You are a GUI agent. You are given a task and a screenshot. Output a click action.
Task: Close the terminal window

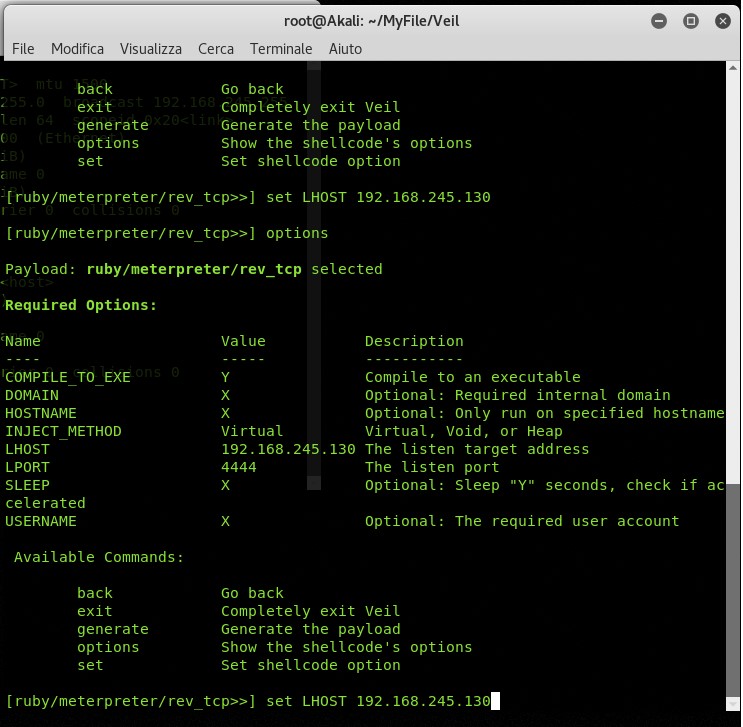723,21
